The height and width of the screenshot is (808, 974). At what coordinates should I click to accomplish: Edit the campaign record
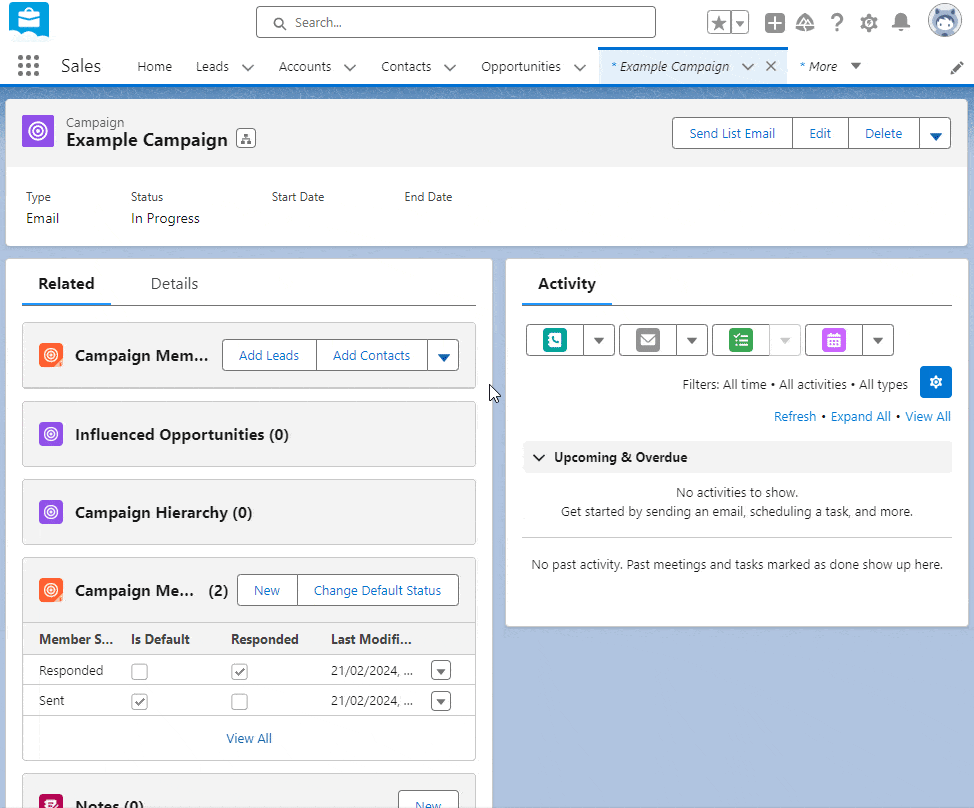click(820, 134)
